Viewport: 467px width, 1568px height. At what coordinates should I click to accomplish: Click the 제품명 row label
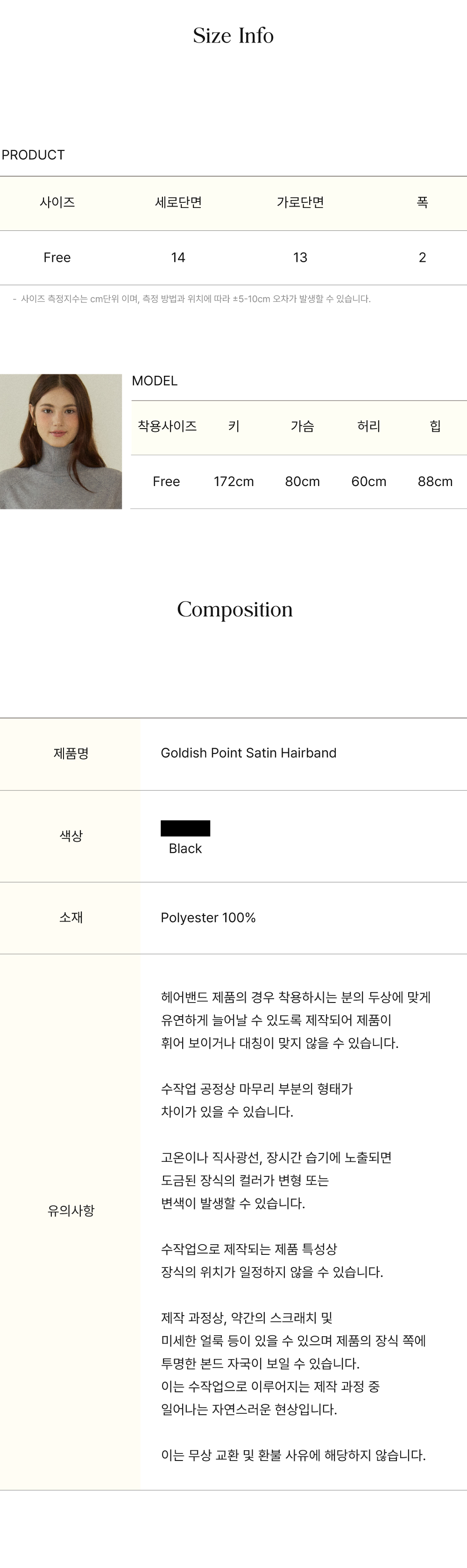point(71,753)
